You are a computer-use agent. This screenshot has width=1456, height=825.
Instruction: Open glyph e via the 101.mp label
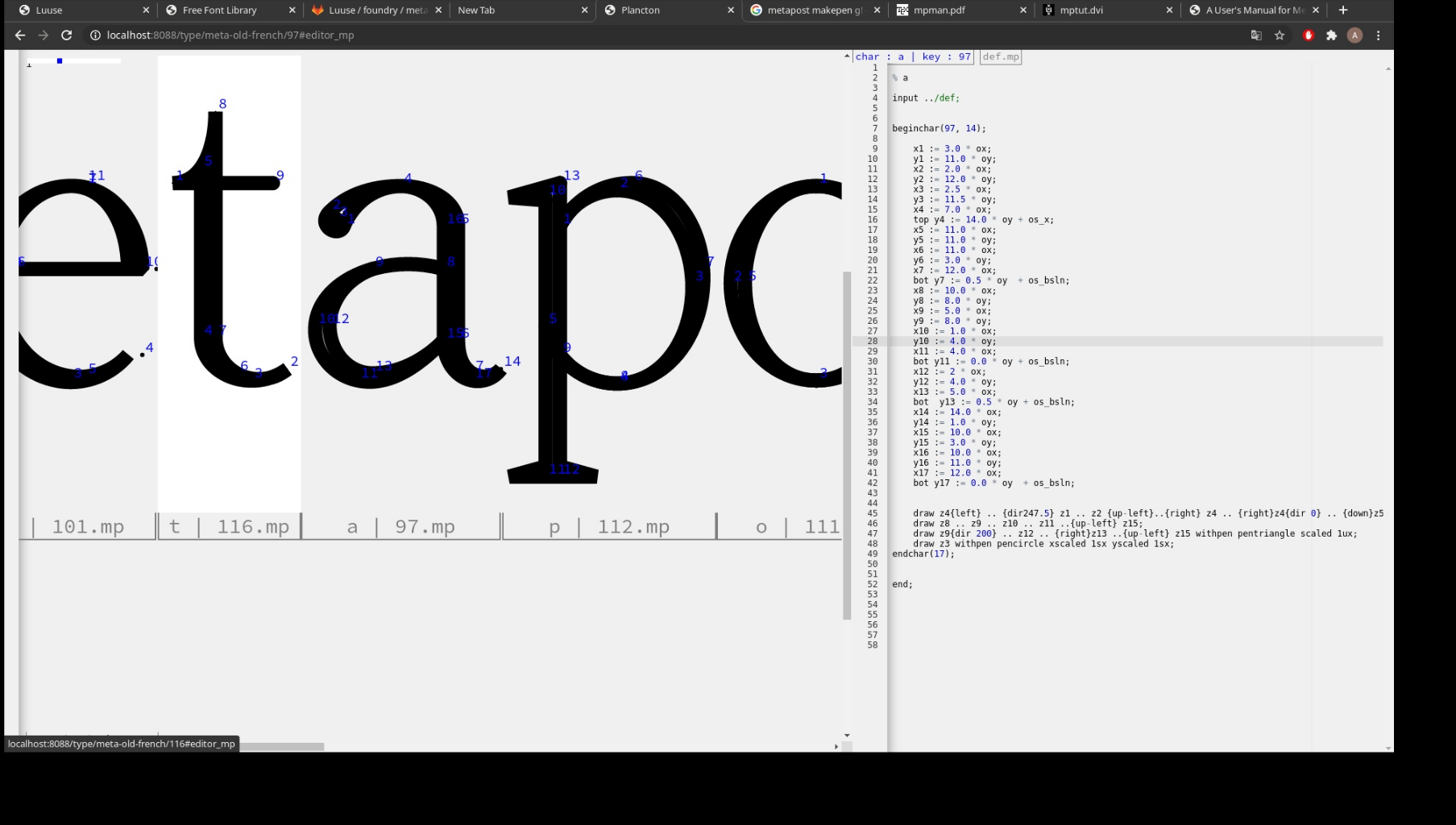[88, 527]
